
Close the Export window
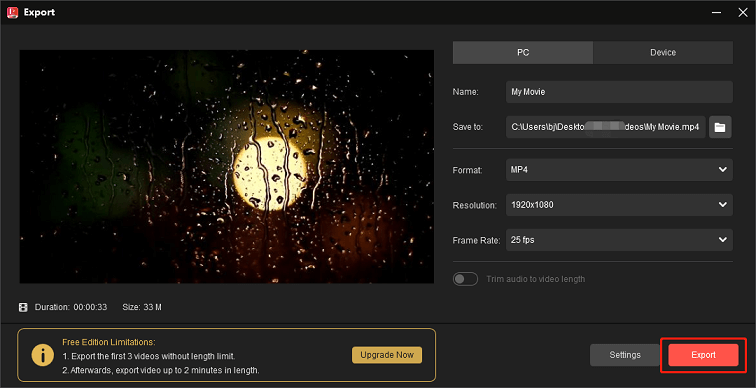[x=742, y=13]
